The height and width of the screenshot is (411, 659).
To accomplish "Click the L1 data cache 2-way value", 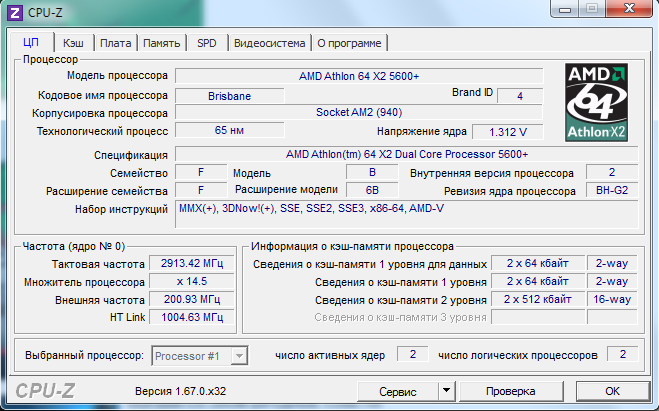I will [x=612, y=263].
